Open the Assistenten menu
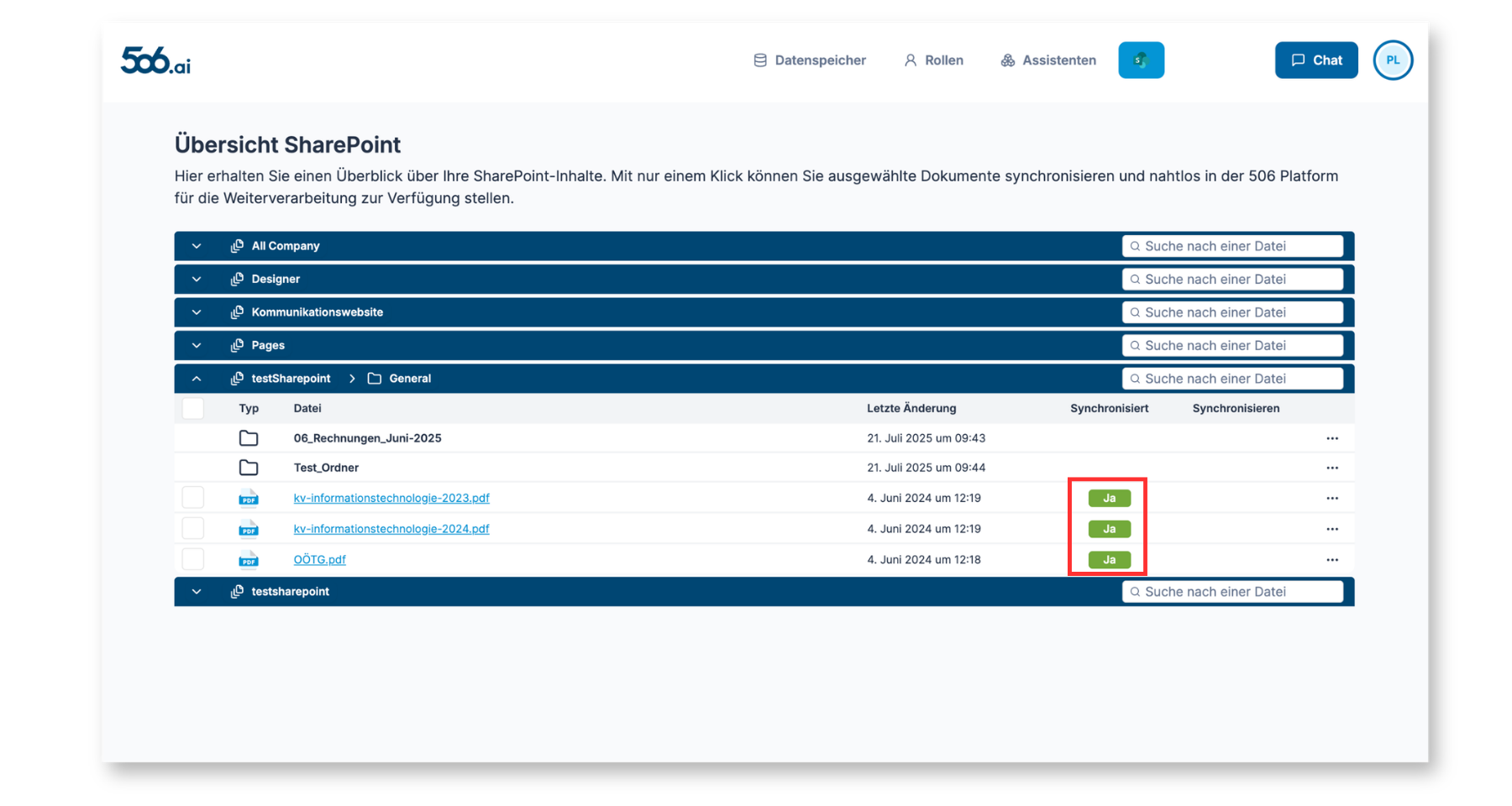This screenshot has height=806, width=1512. pos(1048,60)
